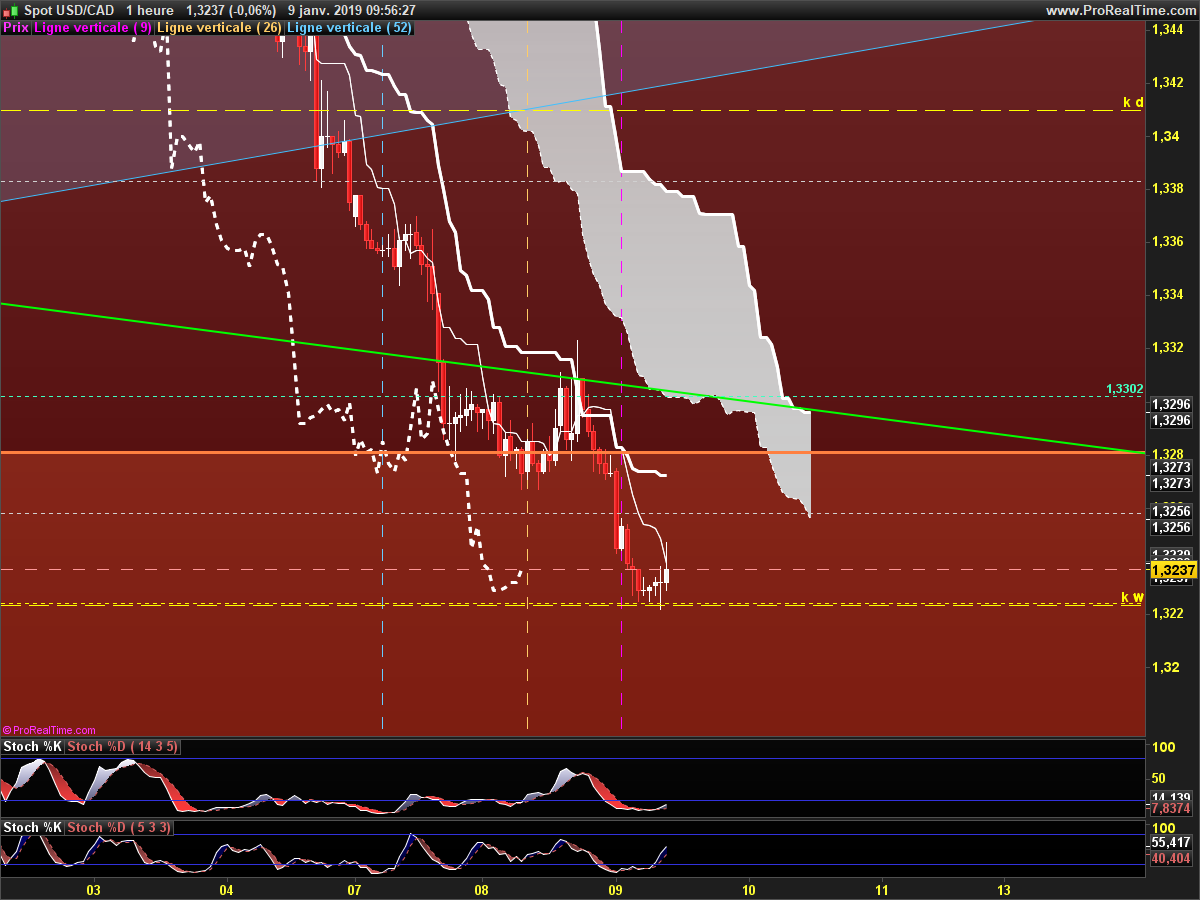
Task: Click the date axis marker 03
Action: click(94, 890)
